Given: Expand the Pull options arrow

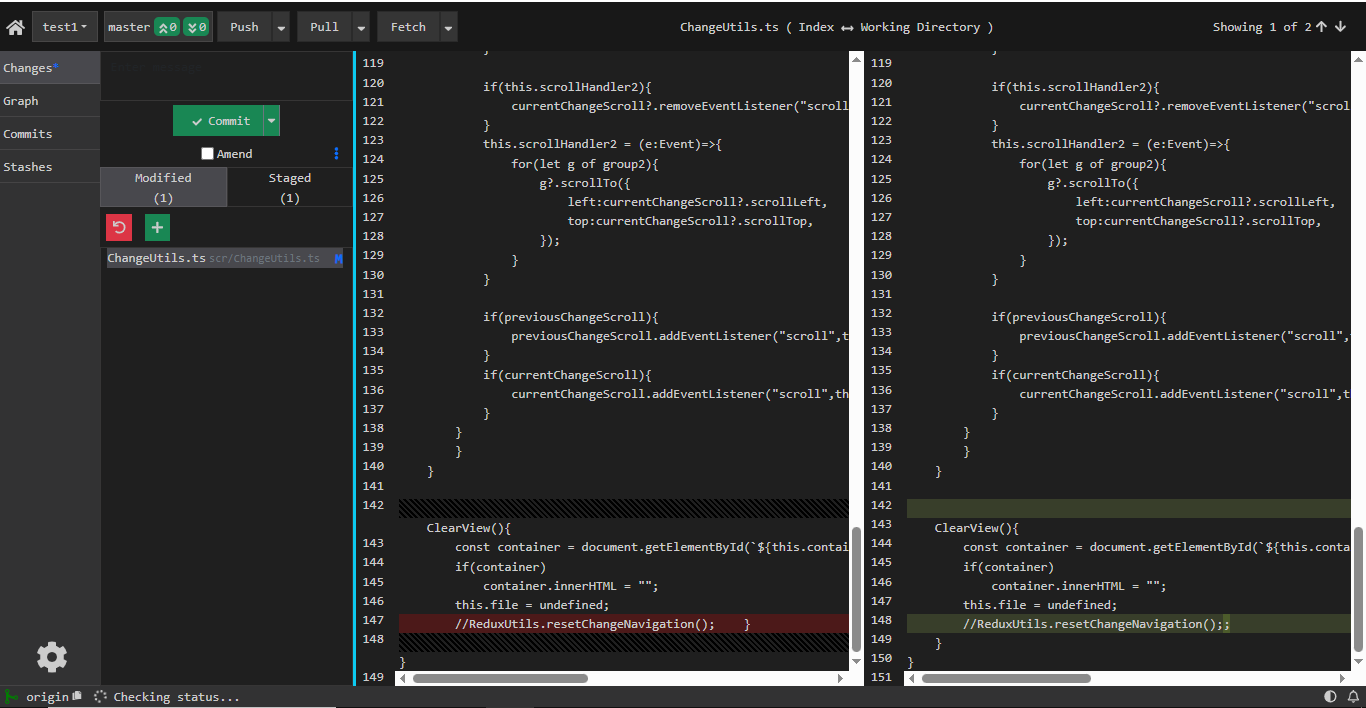Looking at the screenshot, I should [x=361, y=27].
